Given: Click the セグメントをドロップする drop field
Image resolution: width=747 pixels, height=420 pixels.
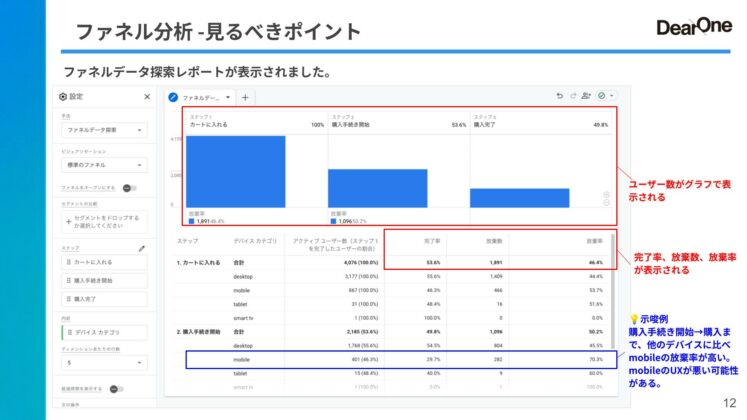Looking at the screenshot, I should [x=104, y=222].
